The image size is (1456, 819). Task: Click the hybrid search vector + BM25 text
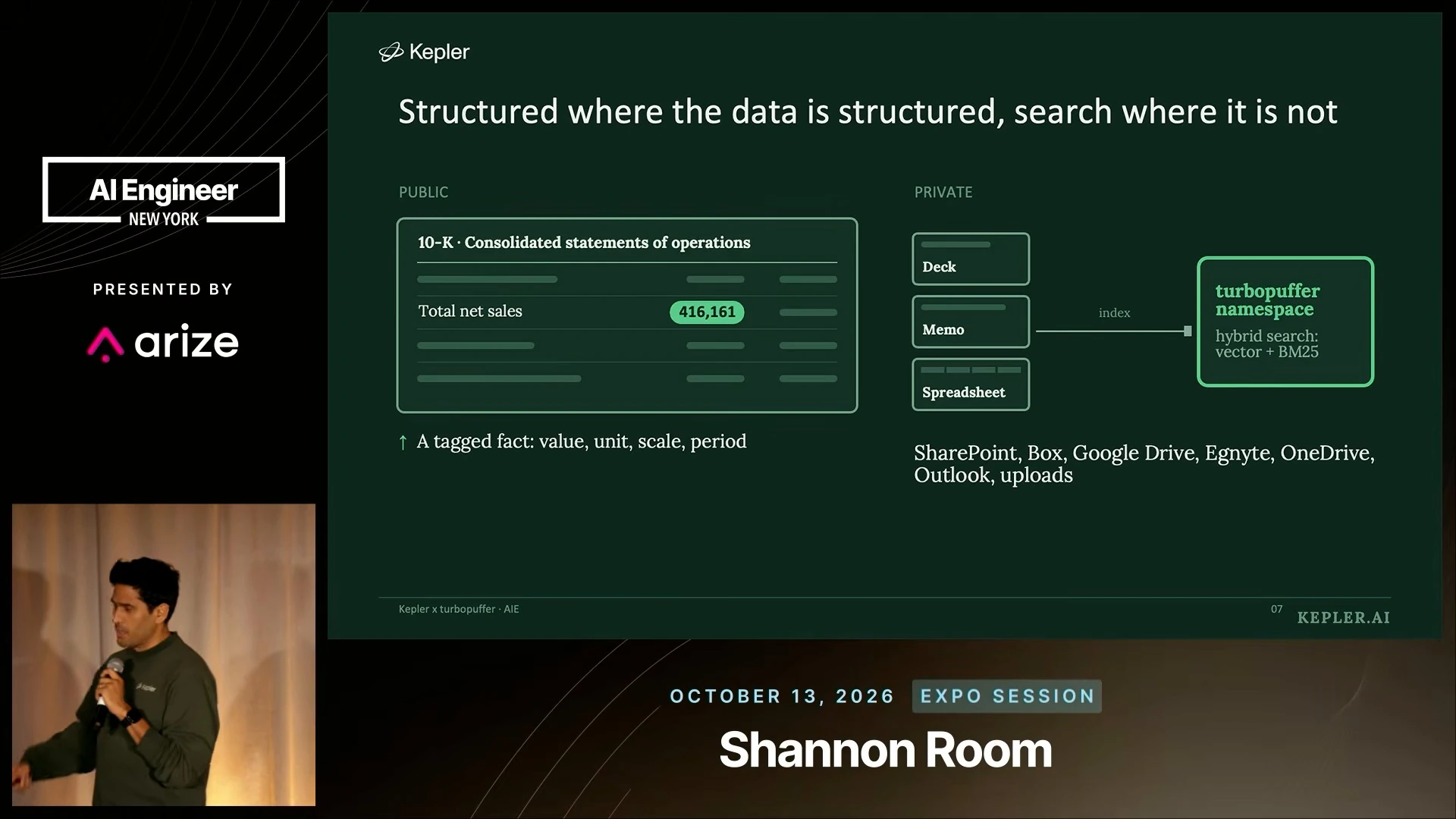pos(1267,344)
